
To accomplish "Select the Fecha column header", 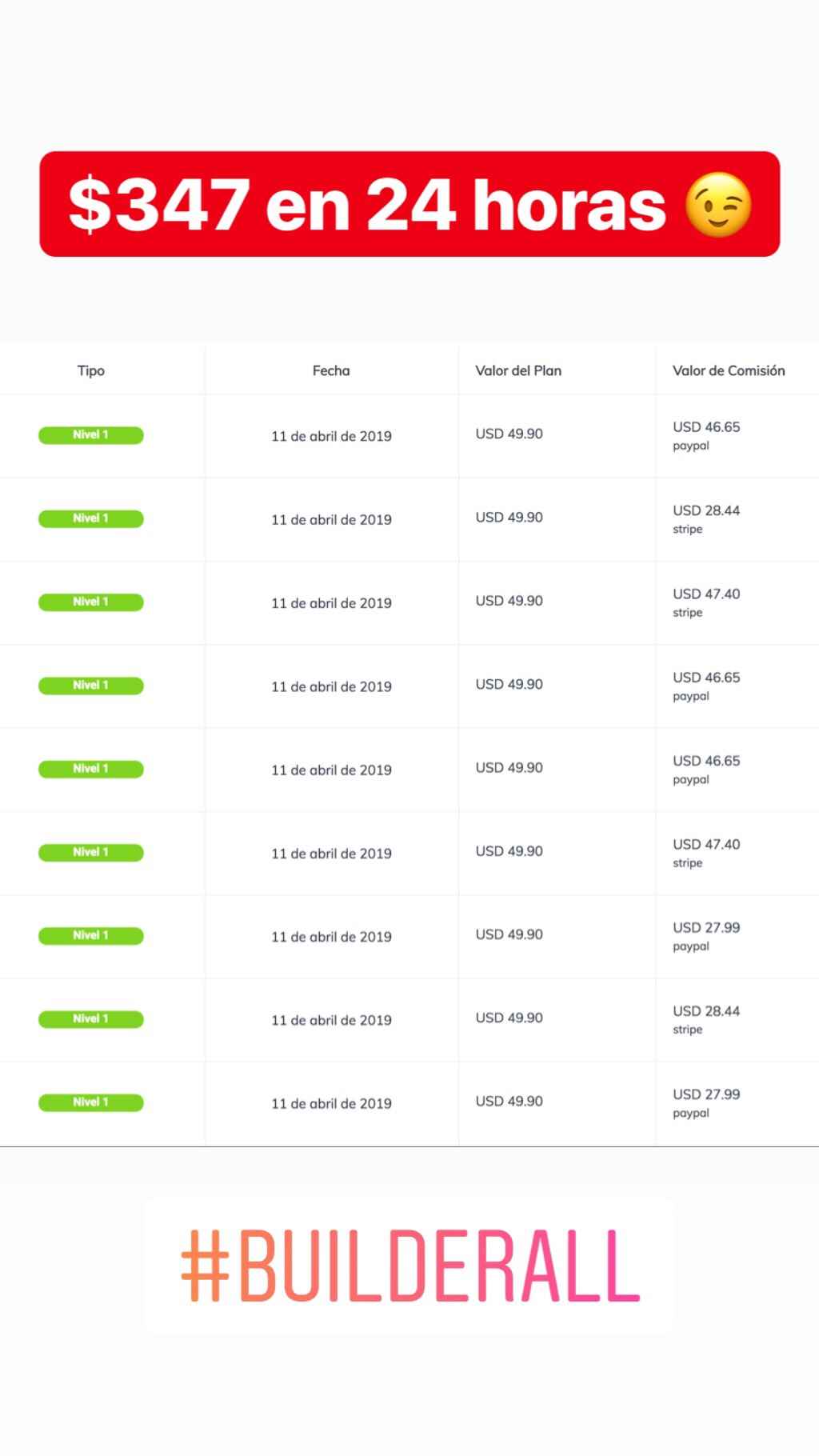I will [331, 370].
